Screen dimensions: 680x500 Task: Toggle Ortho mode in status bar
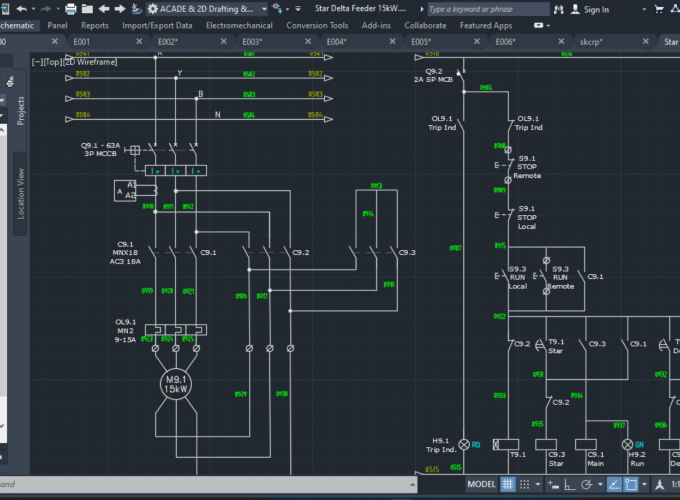coord(570,484)
